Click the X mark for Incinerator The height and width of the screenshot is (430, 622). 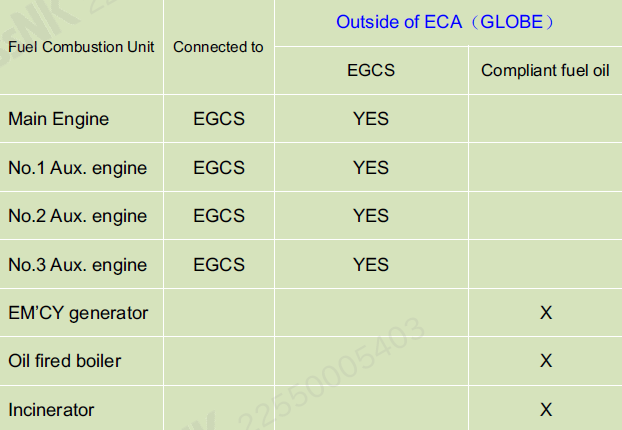(546, 410)
